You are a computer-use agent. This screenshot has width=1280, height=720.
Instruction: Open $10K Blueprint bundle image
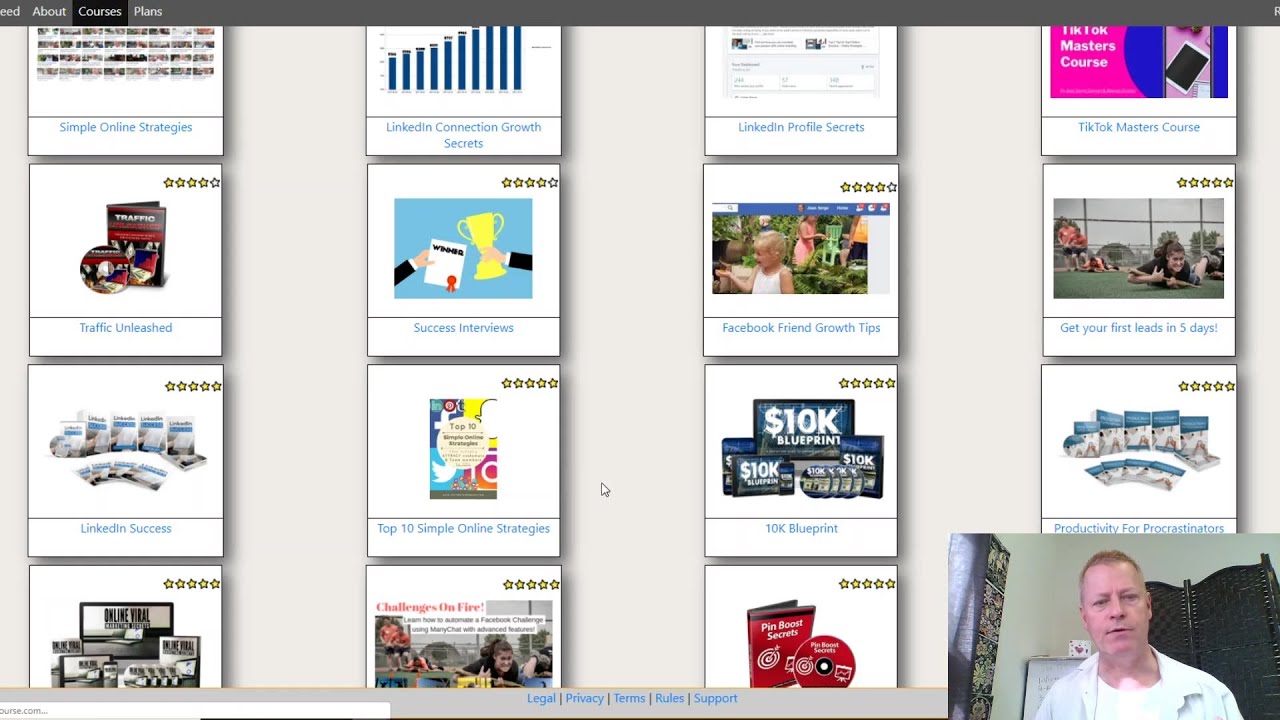coord(801,449)
